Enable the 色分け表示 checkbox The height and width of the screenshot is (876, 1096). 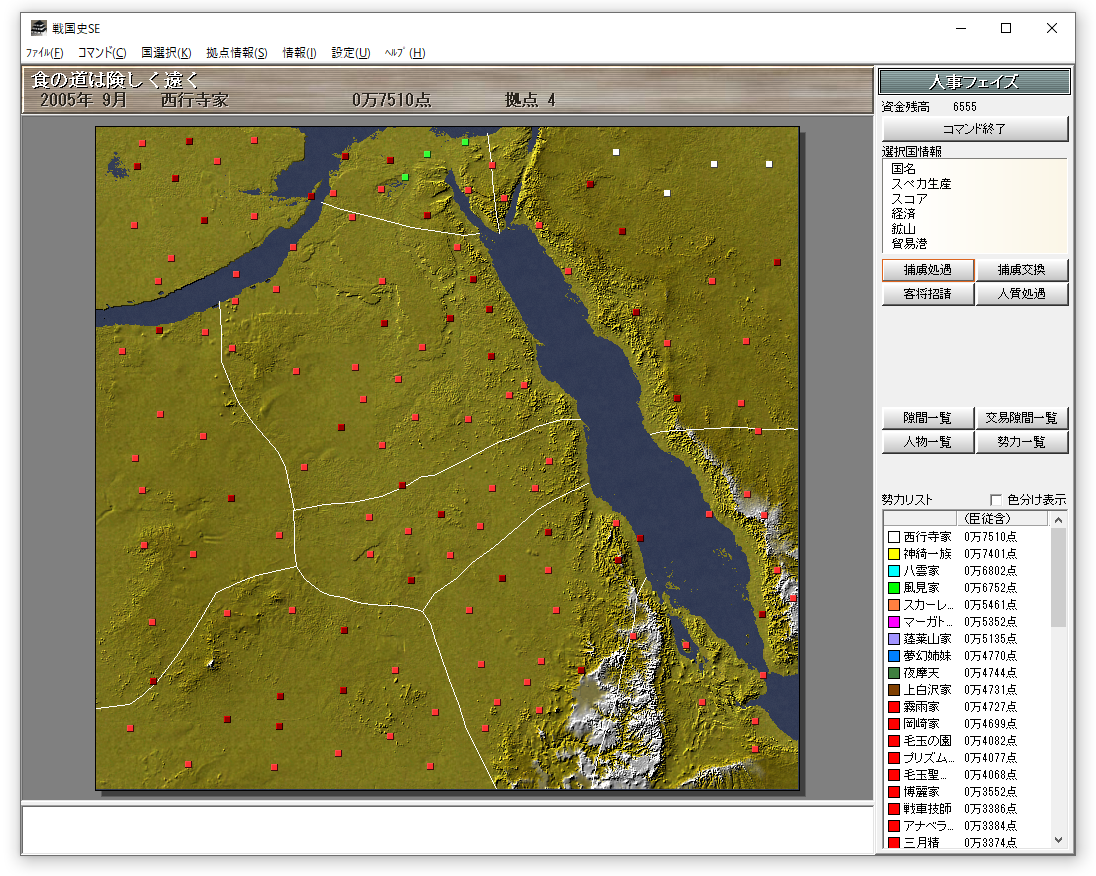coord(996,500)
